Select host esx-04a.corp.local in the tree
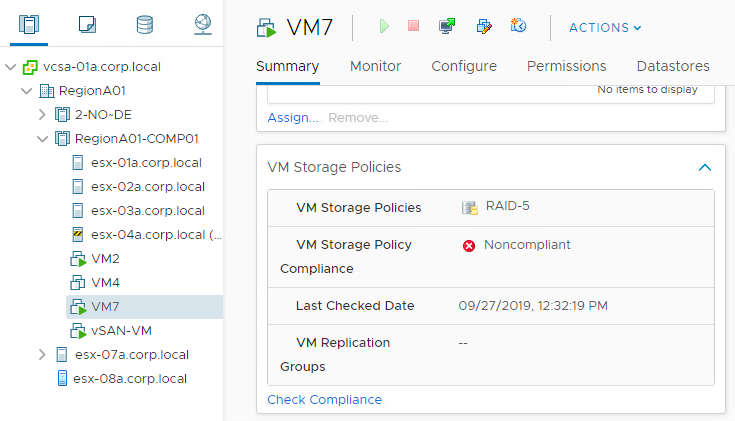This screenshot has width=735, height=421. click(146, 235)
